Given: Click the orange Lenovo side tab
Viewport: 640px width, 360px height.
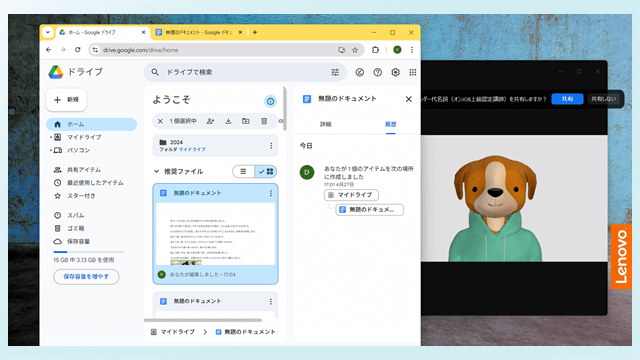Looking at the screenshot, I should coord(621,256).
